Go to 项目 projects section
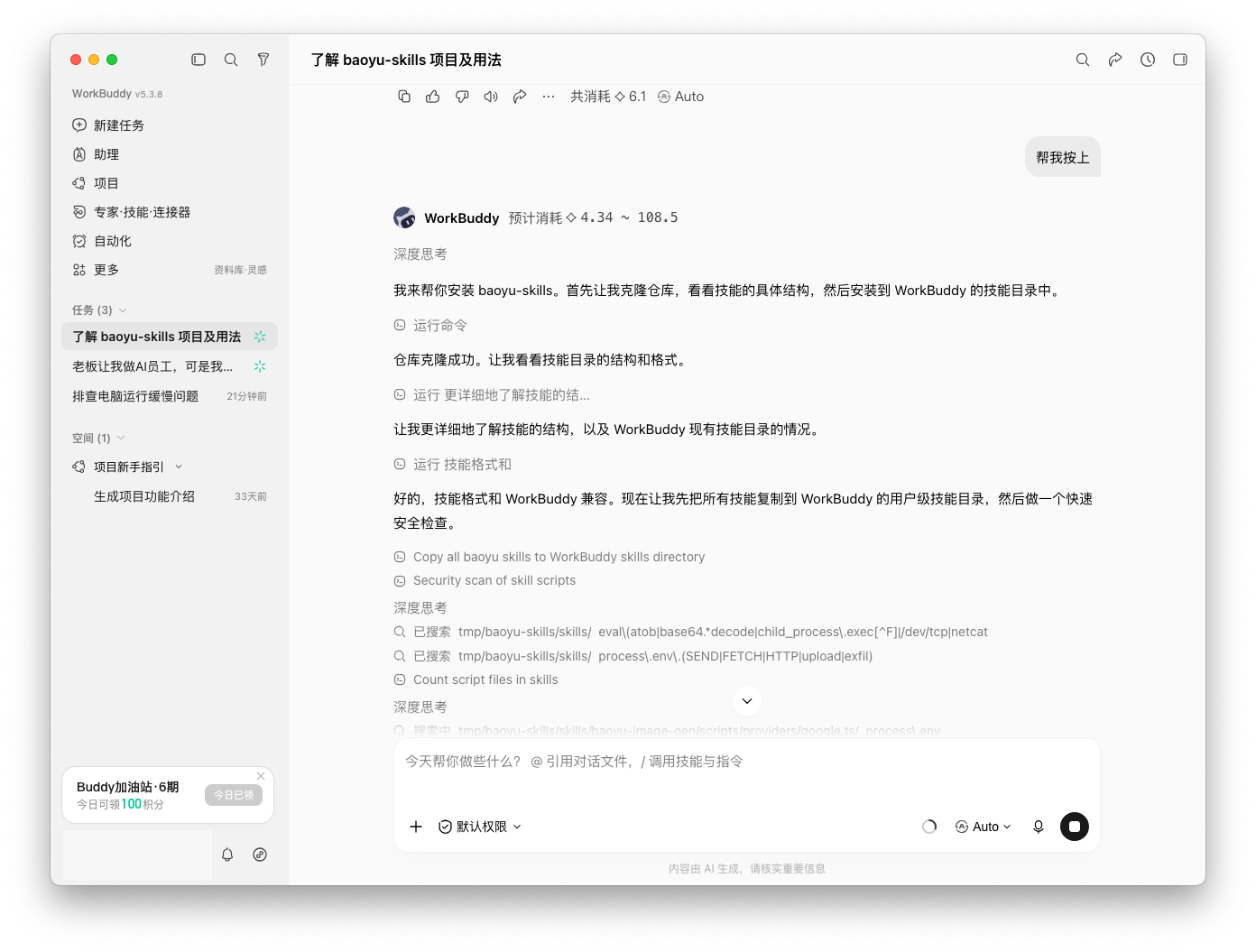The image size is (1256, 952). tap(170, 183)
